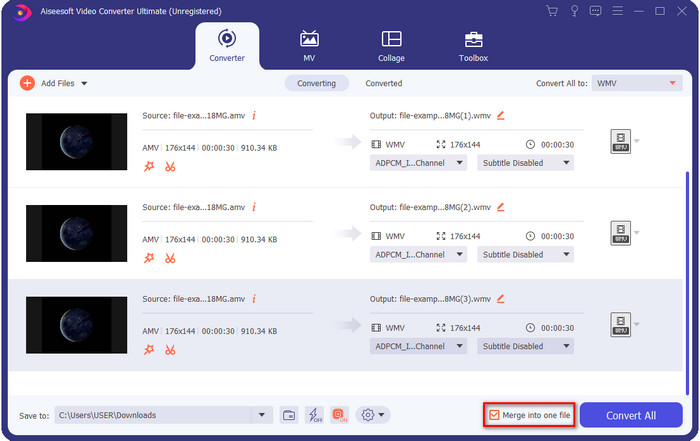Viewport: 700px width, 441px height.
Task: Click the edit effects wand icon on first video
Action: [x=150, y=165]
